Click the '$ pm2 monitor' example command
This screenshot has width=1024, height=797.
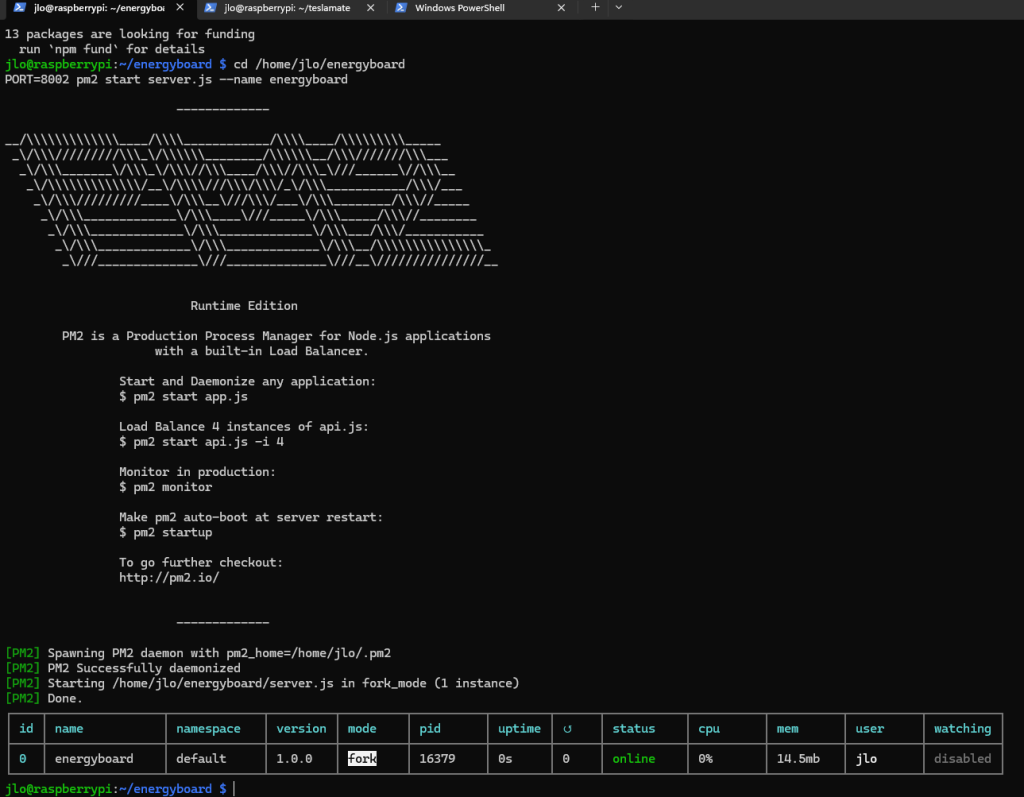coord(165,487)
